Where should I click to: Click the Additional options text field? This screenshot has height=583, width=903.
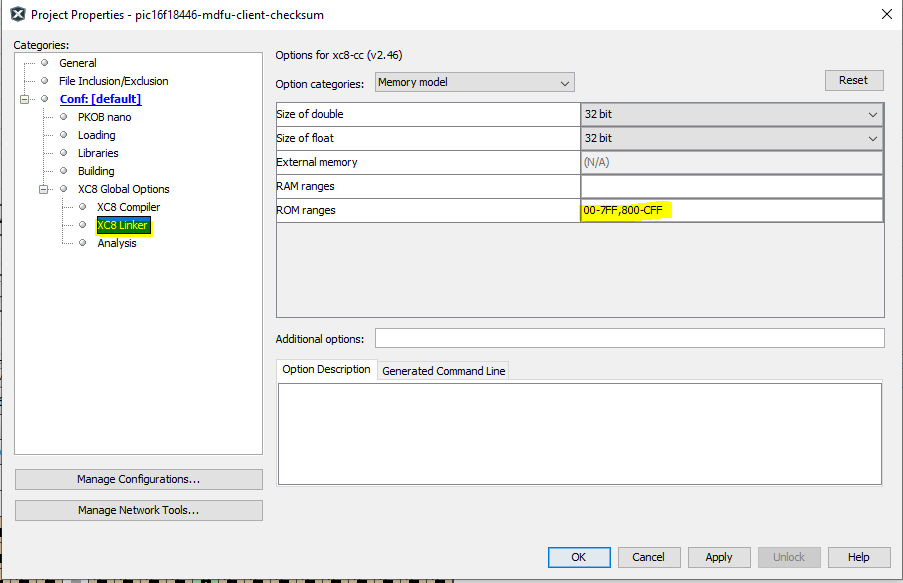click(x=629, y=338)
